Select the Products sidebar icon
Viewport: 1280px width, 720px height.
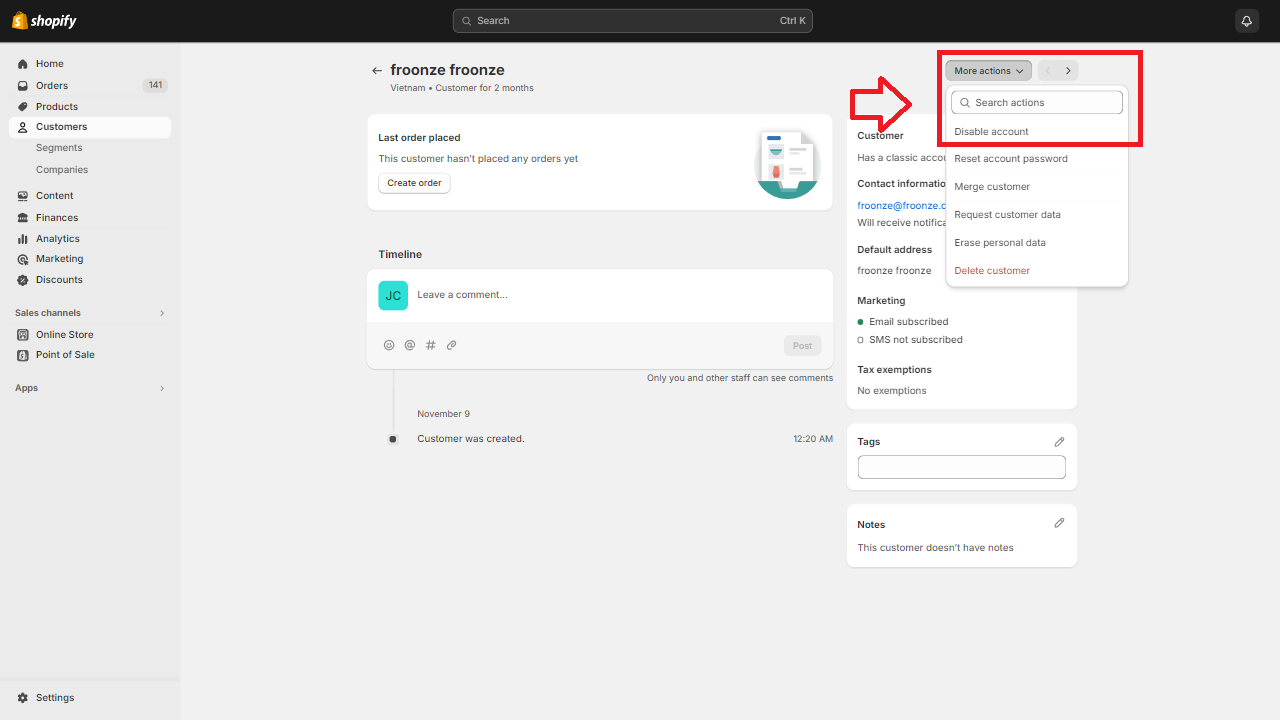[x=22, y=106]
